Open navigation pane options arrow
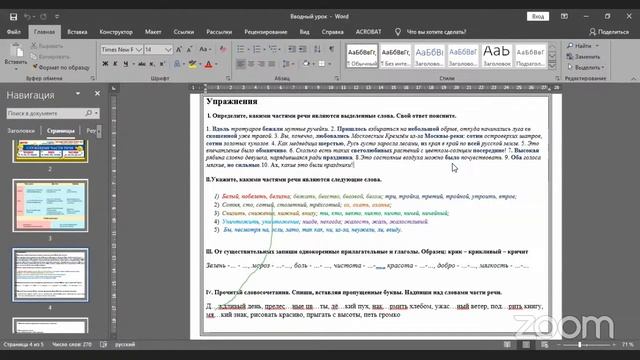Image resolution: width=640 pixels, height=360 pixels. point(78,94)
